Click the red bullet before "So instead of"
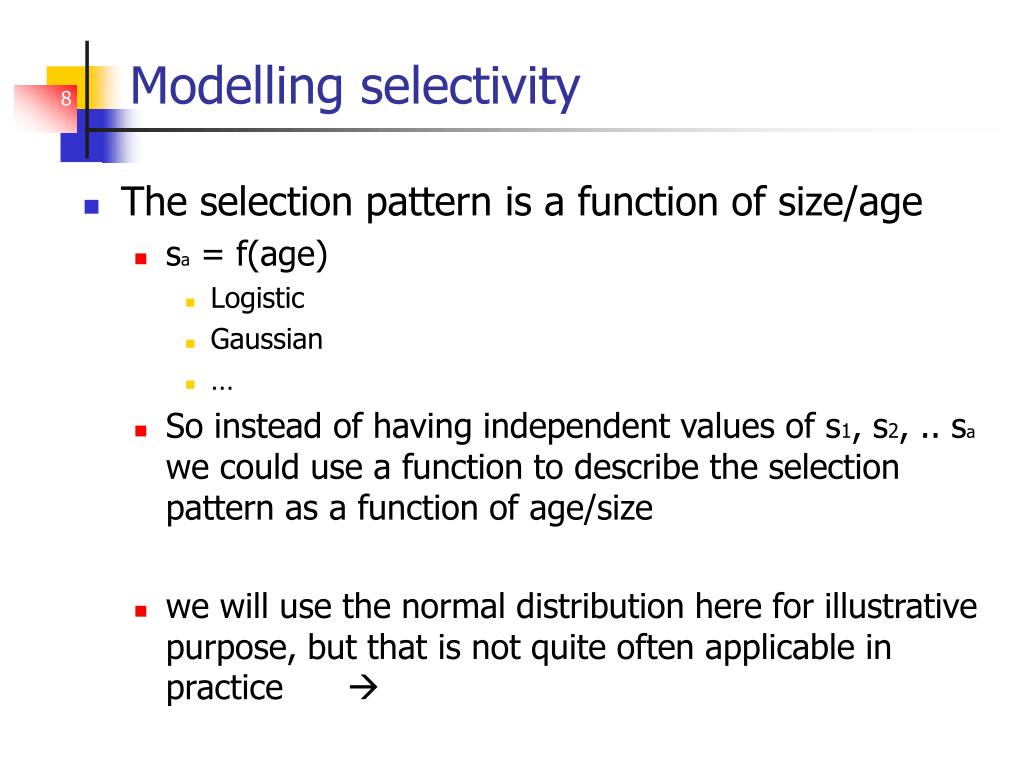Screen dimensions: 1024x768 140,431
